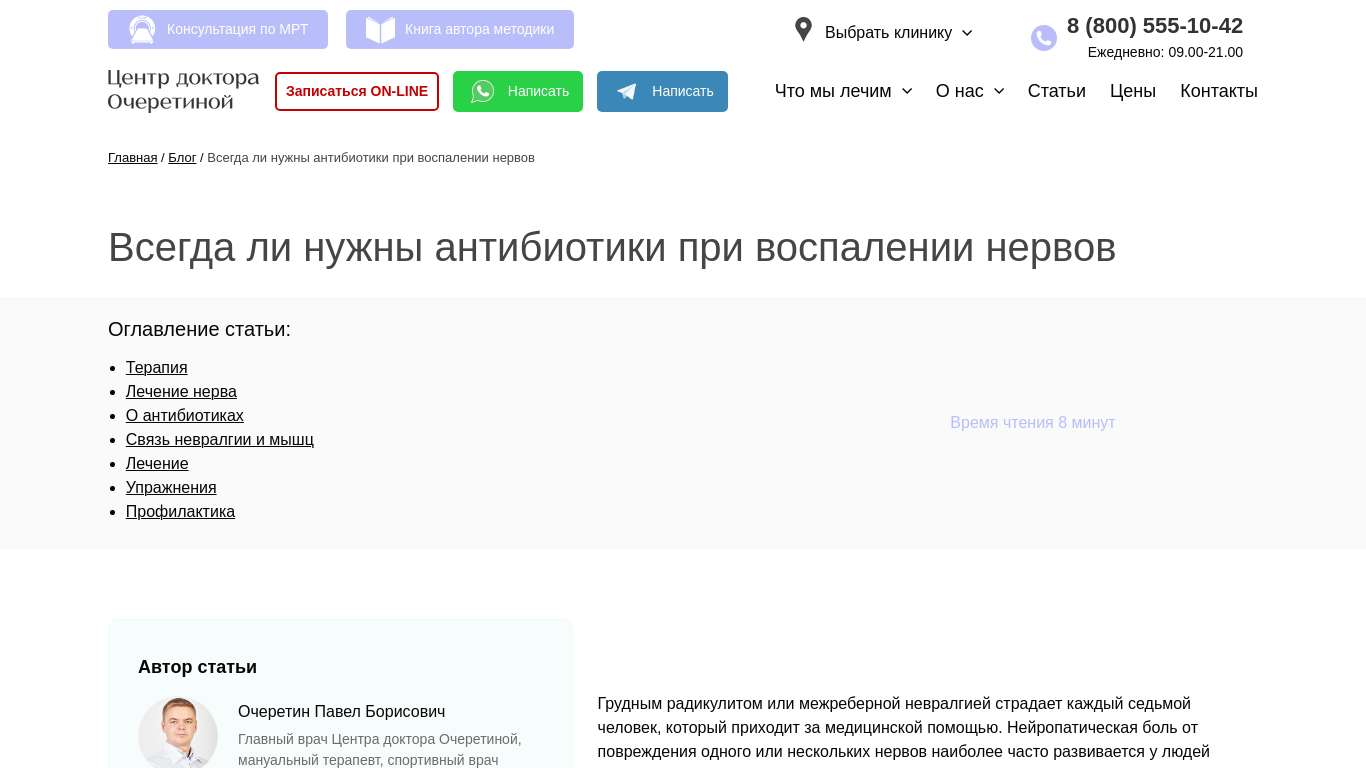Image resolution: width=1366 pixels, height=768 pixels.
Task: Jump to the Связь невралгии и мышц section
Action: [219, 440]
